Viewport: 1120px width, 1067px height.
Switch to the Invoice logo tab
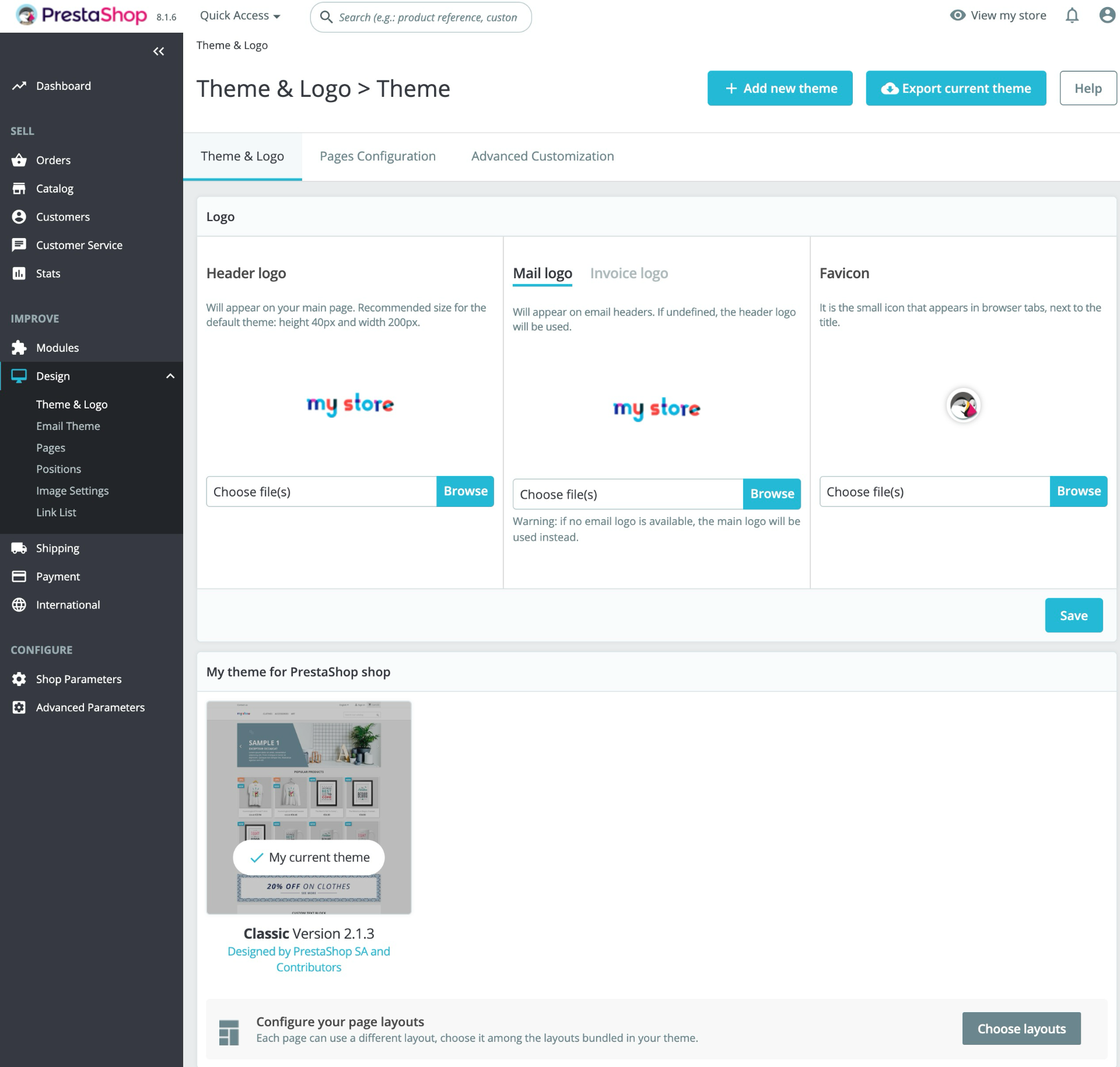(x=629, y=273)
